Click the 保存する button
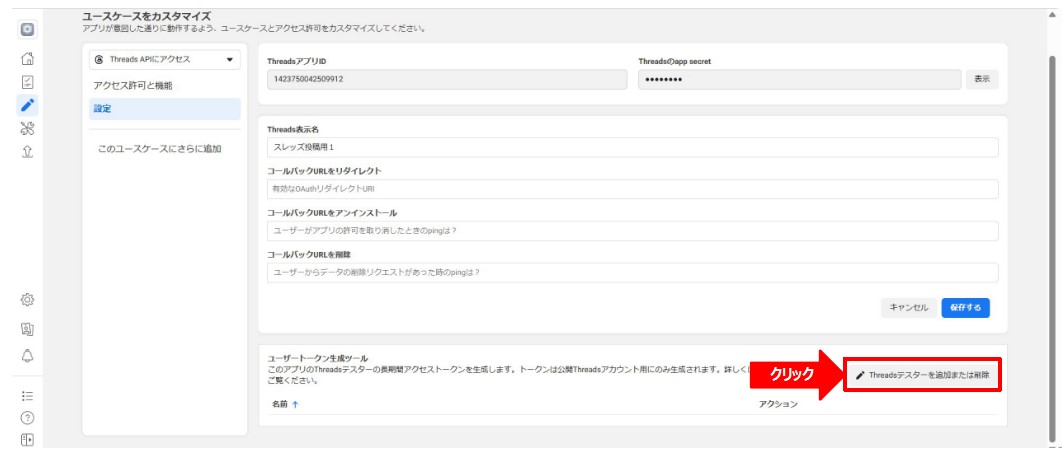This screenshot has width=1062, height=452. (x=965, y=308)
